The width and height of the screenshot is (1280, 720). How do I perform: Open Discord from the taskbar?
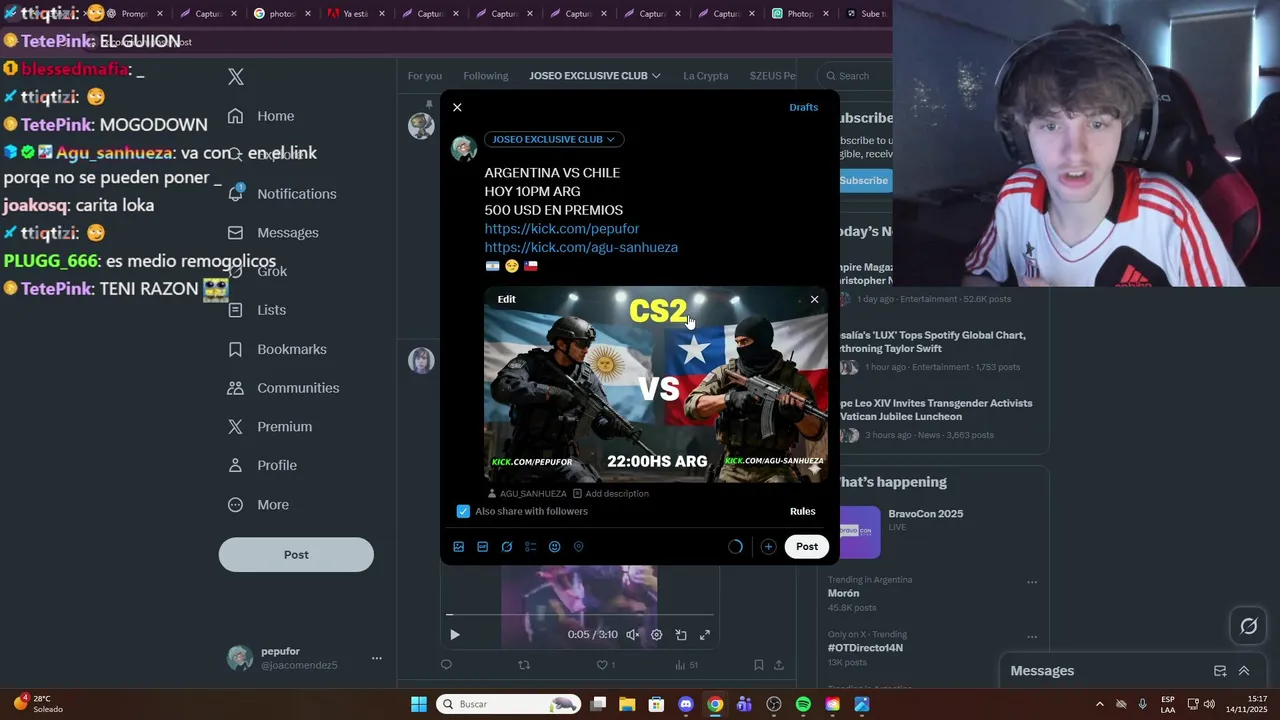click(x=685, y=705)
